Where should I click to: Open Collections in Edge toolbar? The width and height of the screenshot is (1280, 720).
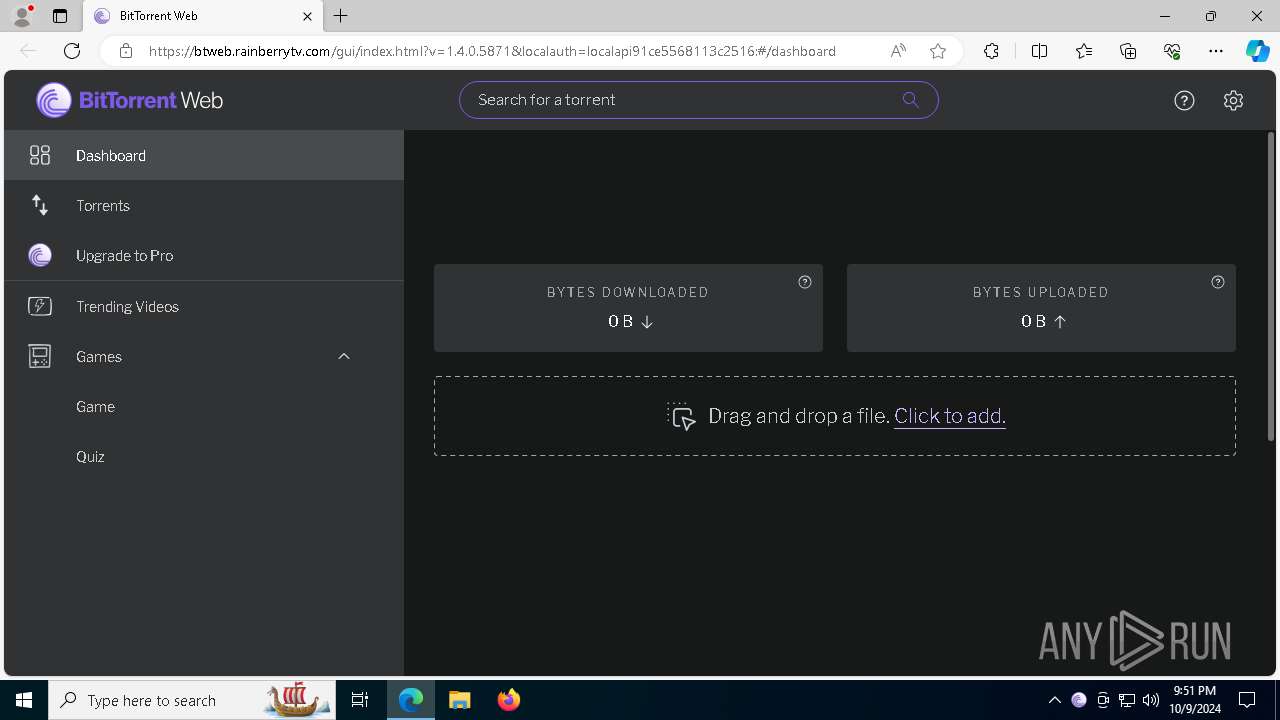pos(1128,51)
